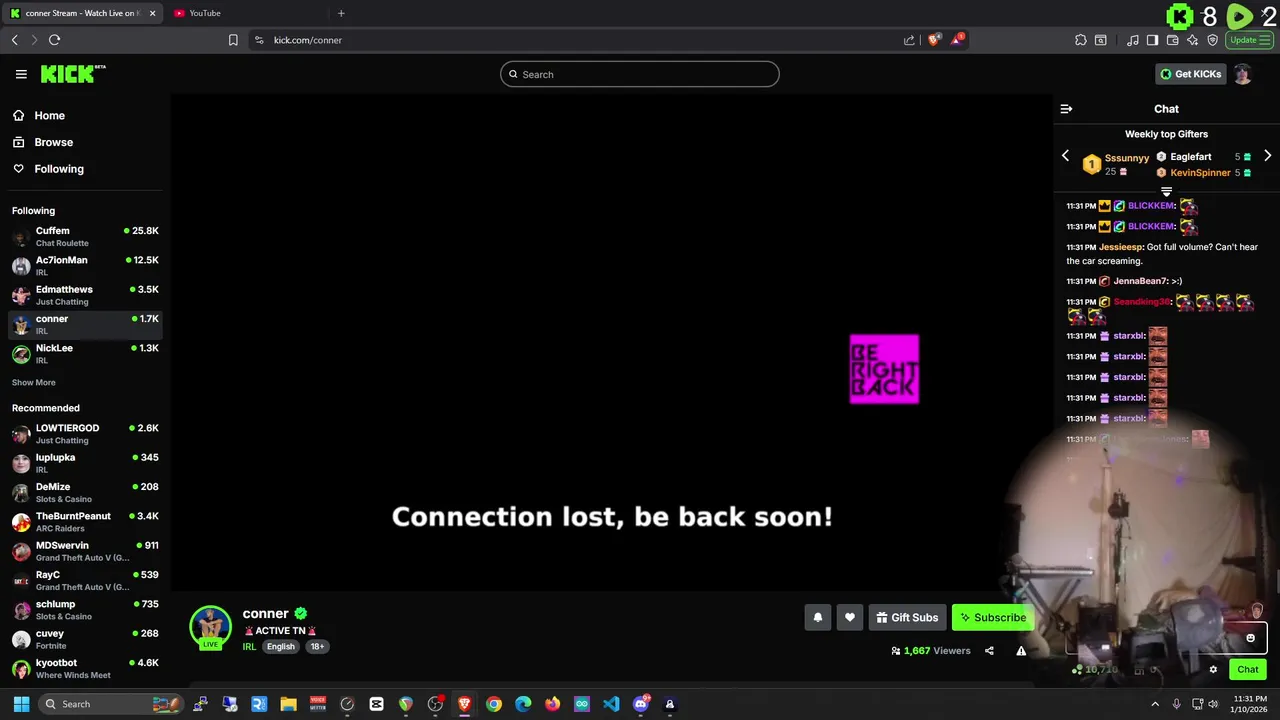Click Eaglefart gifter name
The image size is (1280, 720).
click(x=1190, y=157)
